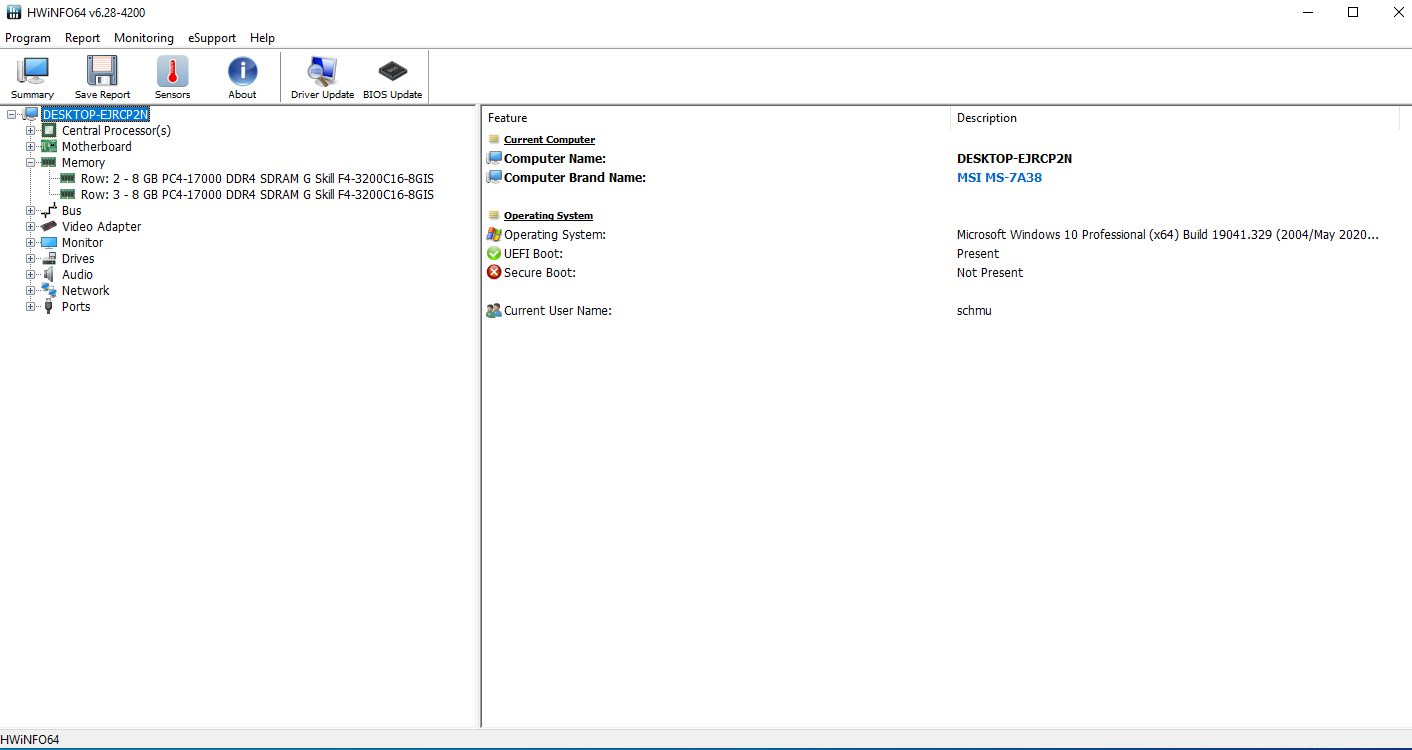Click the Feature column header

click(x=716, y=118)
